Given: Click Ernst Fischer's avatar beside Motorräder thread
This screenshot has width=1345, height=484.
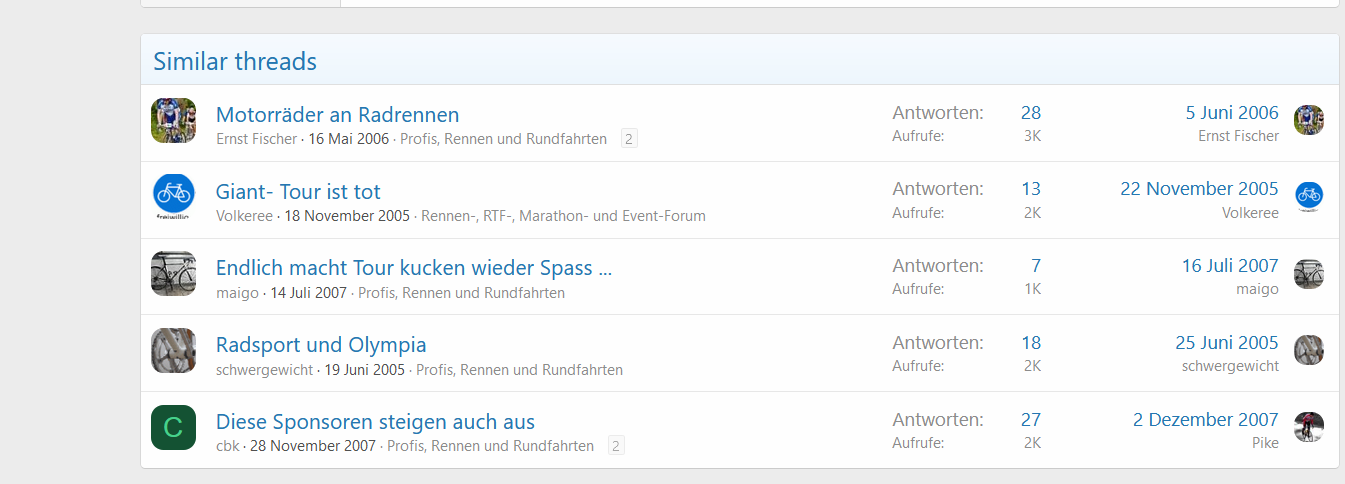Looking at the screenshot, I should pos(173,121).
